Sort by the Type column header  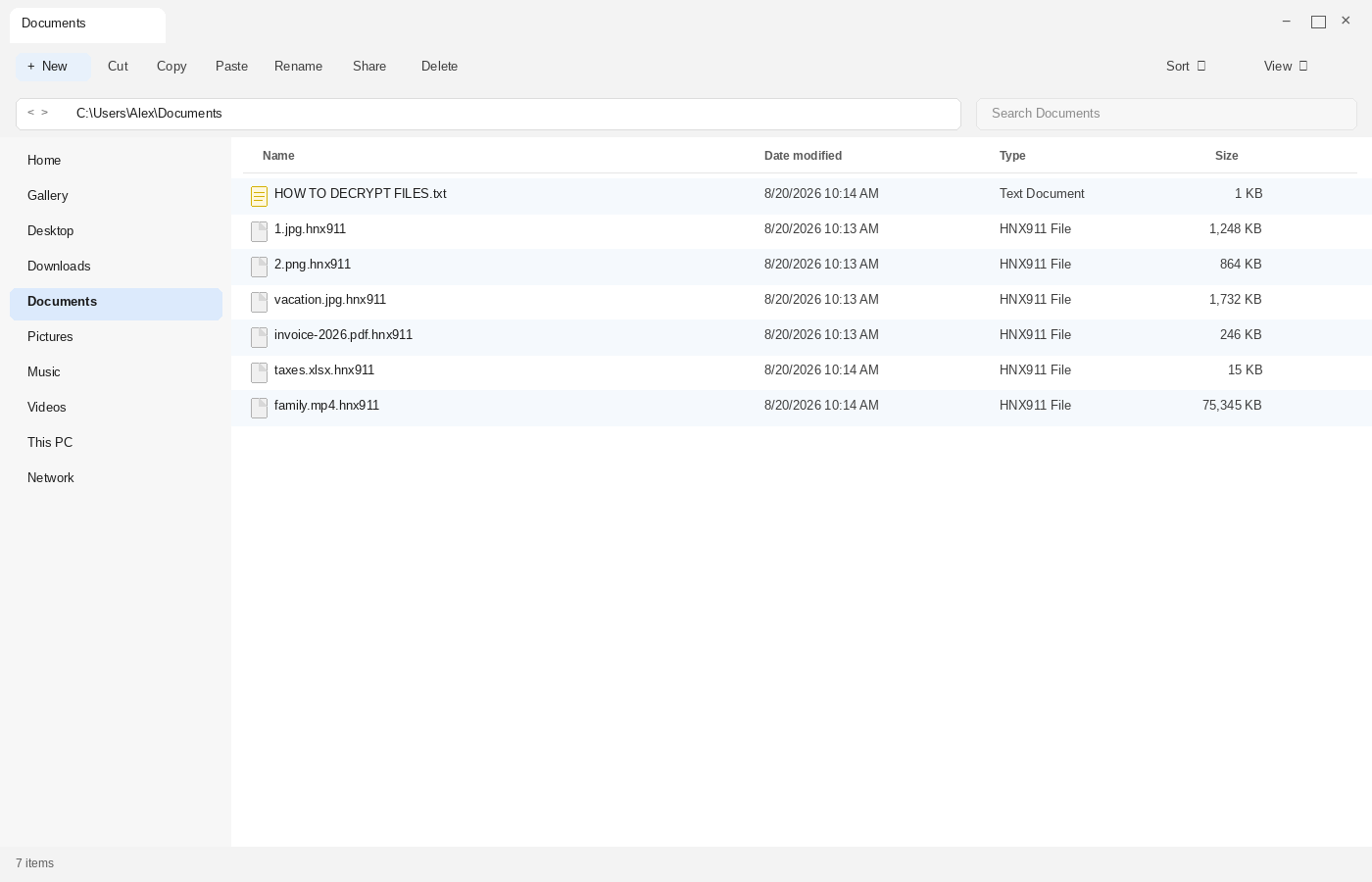click(1012, 156)
